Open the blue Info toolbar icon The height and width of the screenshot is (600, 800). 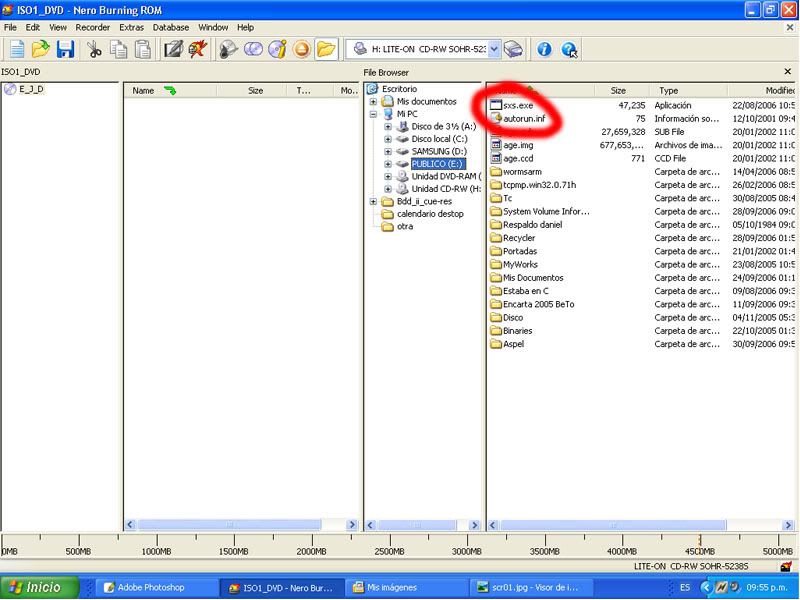point(544,49)
